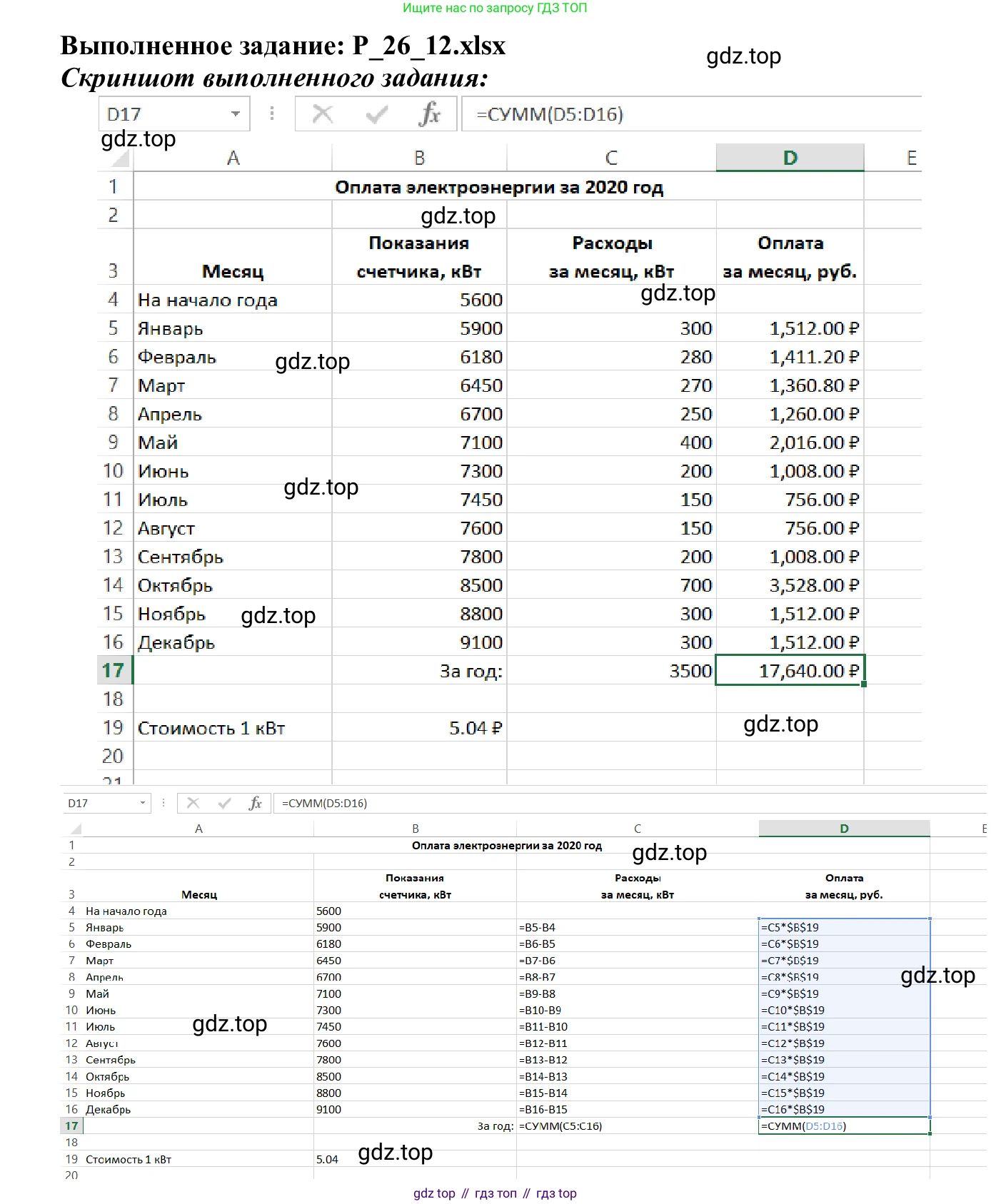The width and height of the screenshot is (991, 1204).
Task: Click the Enter checkmark icon in the bottom formula bar
Action: pyautogui.click(x=224, y=803)
